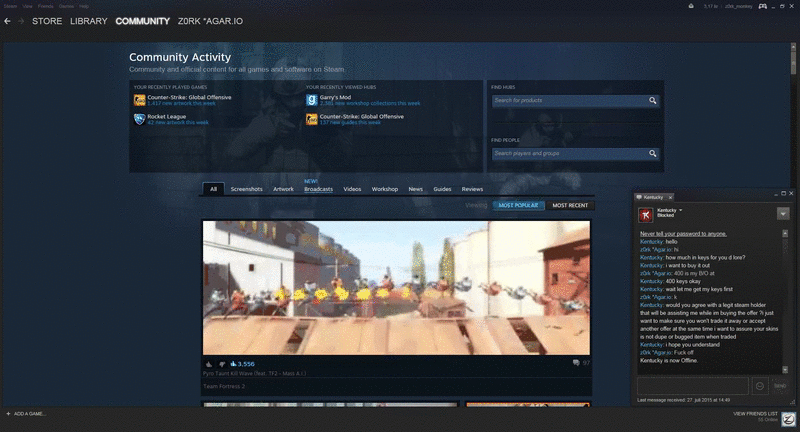Open Counter-Strike: Global Offensive recently played game
Image resolution: width=800 pixels, height=432 pixels.
(189, 97)
